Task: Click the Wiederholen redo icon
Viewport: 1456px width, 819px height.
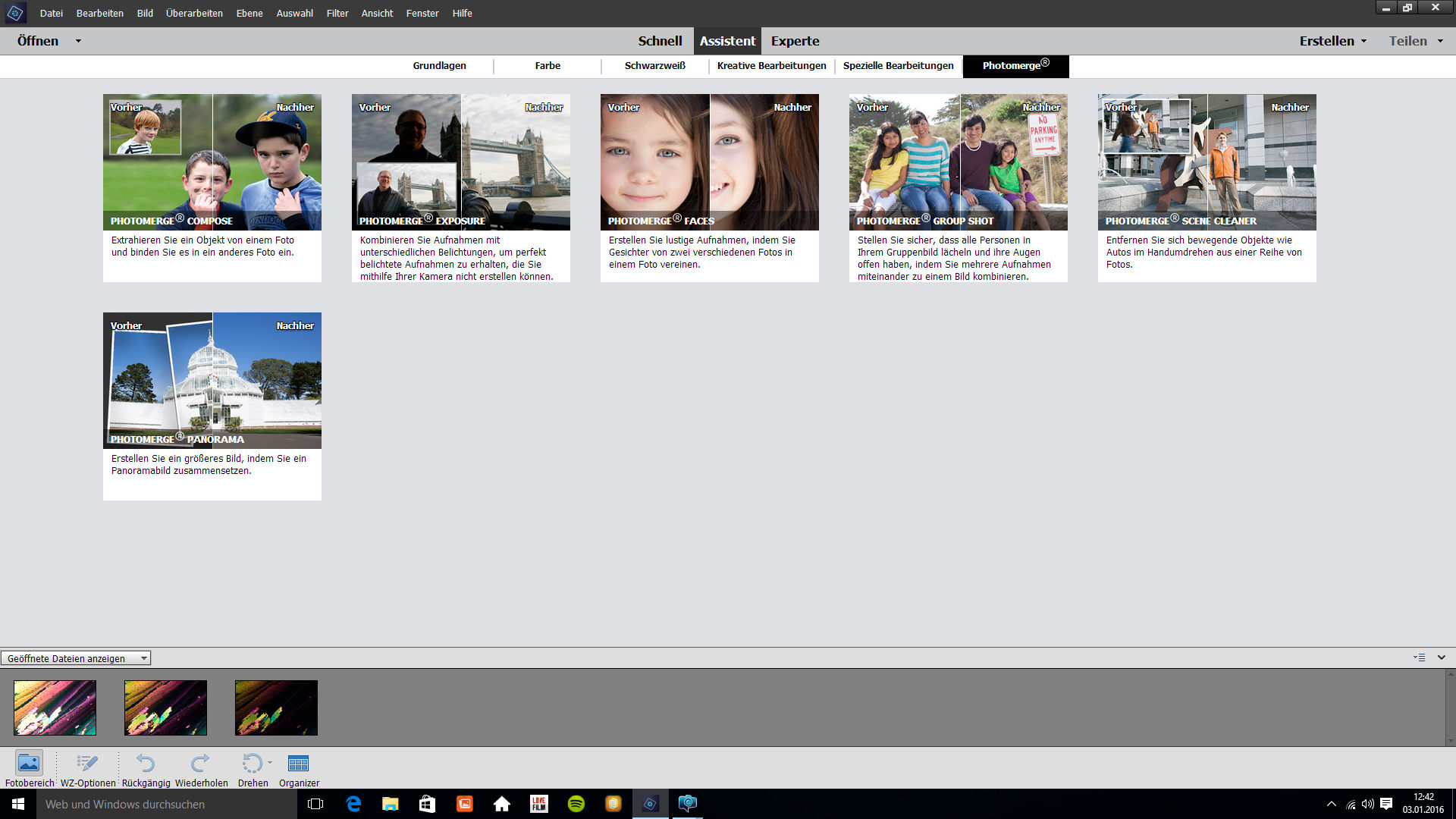Action: pyautogui.click(x=201, y=763)
